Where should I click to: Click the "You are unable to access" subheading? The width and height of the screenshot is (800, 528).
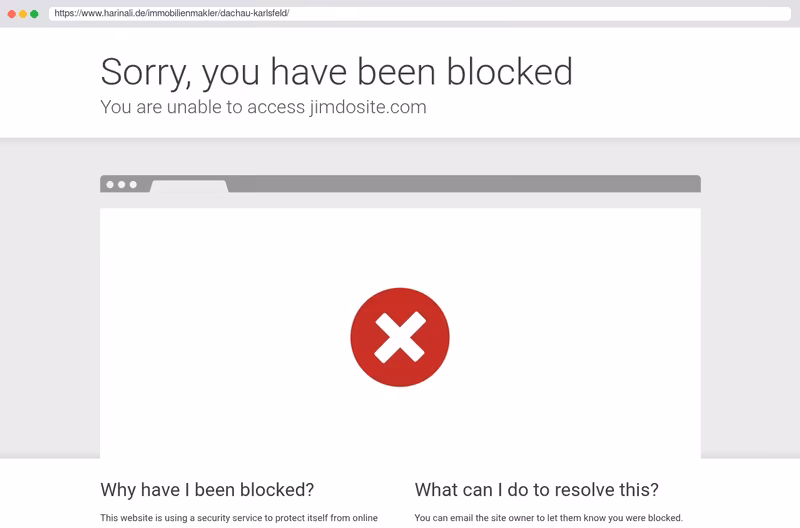tap(203, 107)
